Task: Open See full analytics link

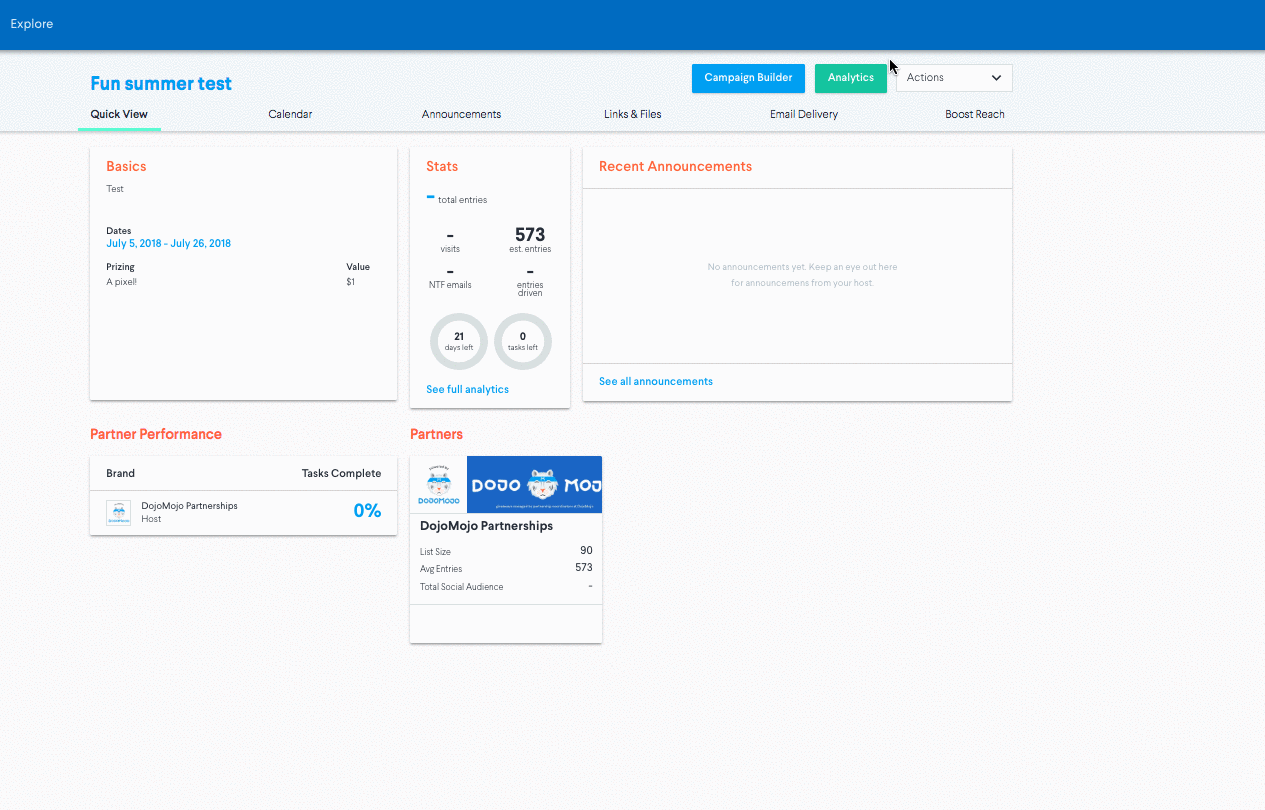Action: click(x=467, y=389)
